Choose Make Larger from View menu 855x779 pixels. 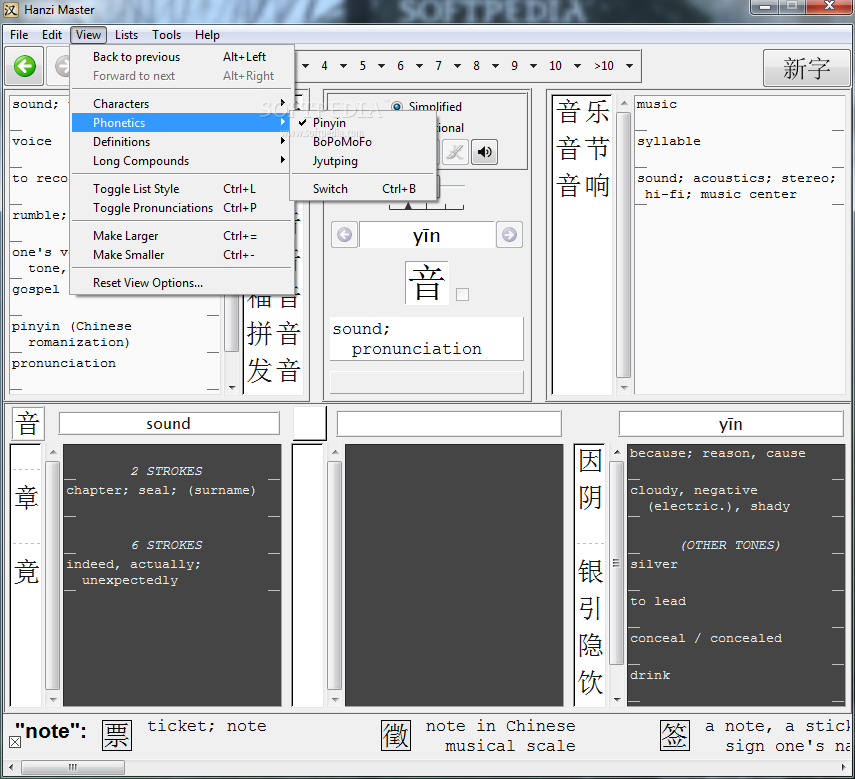click(182, 235)
